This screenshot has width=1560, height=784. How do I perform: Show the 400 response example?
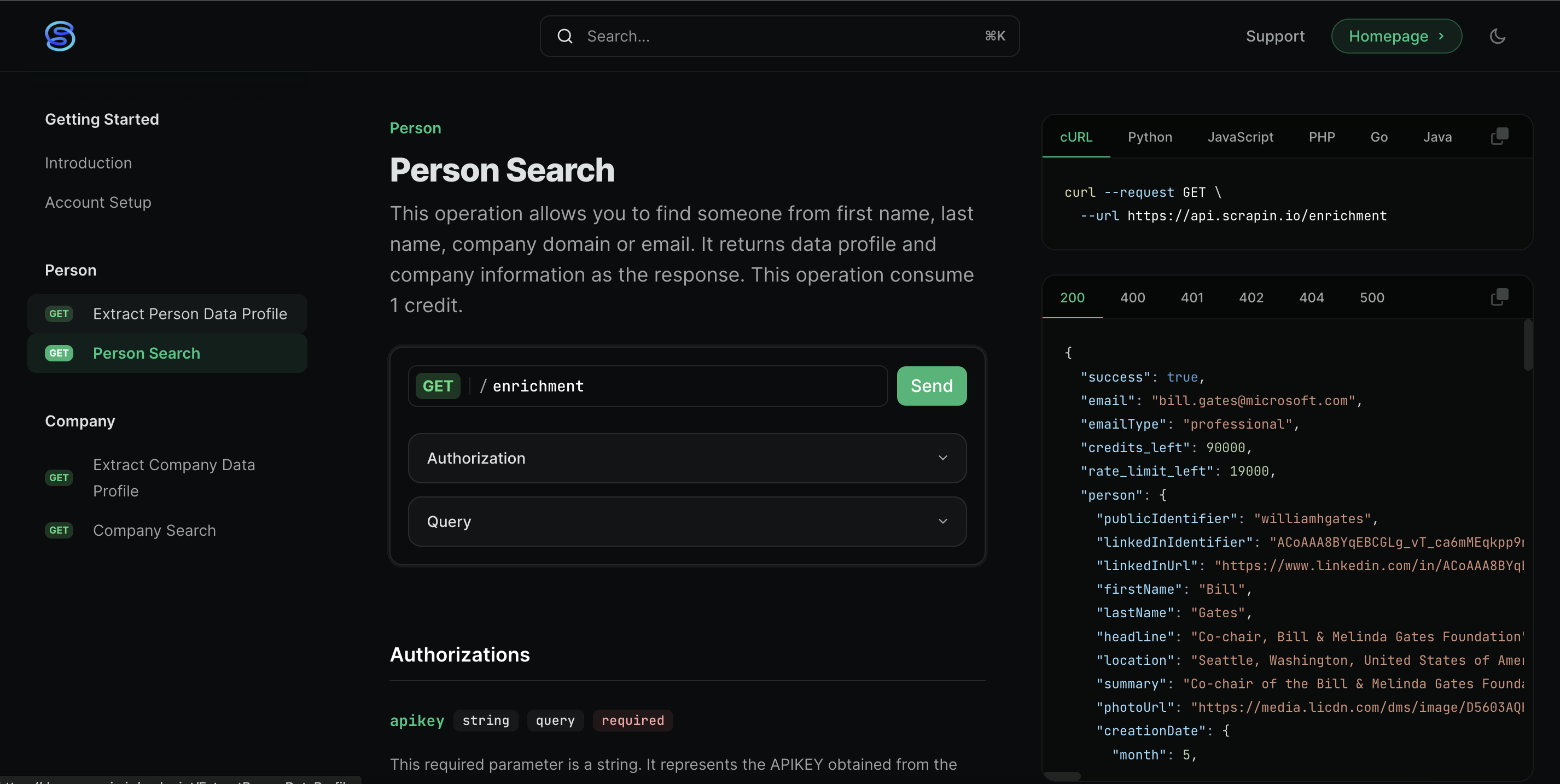pos(1132,298)
